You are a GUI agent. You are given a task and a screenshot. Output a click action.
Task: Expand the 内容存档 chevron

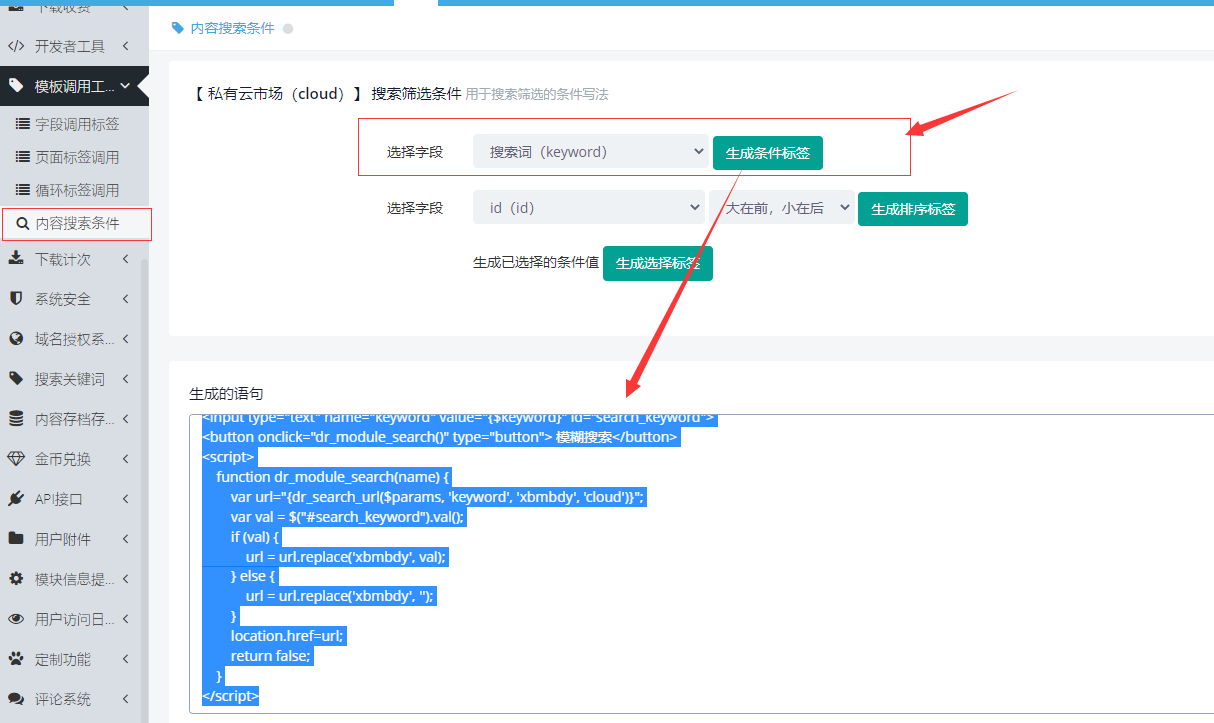[x=125, y=419]
